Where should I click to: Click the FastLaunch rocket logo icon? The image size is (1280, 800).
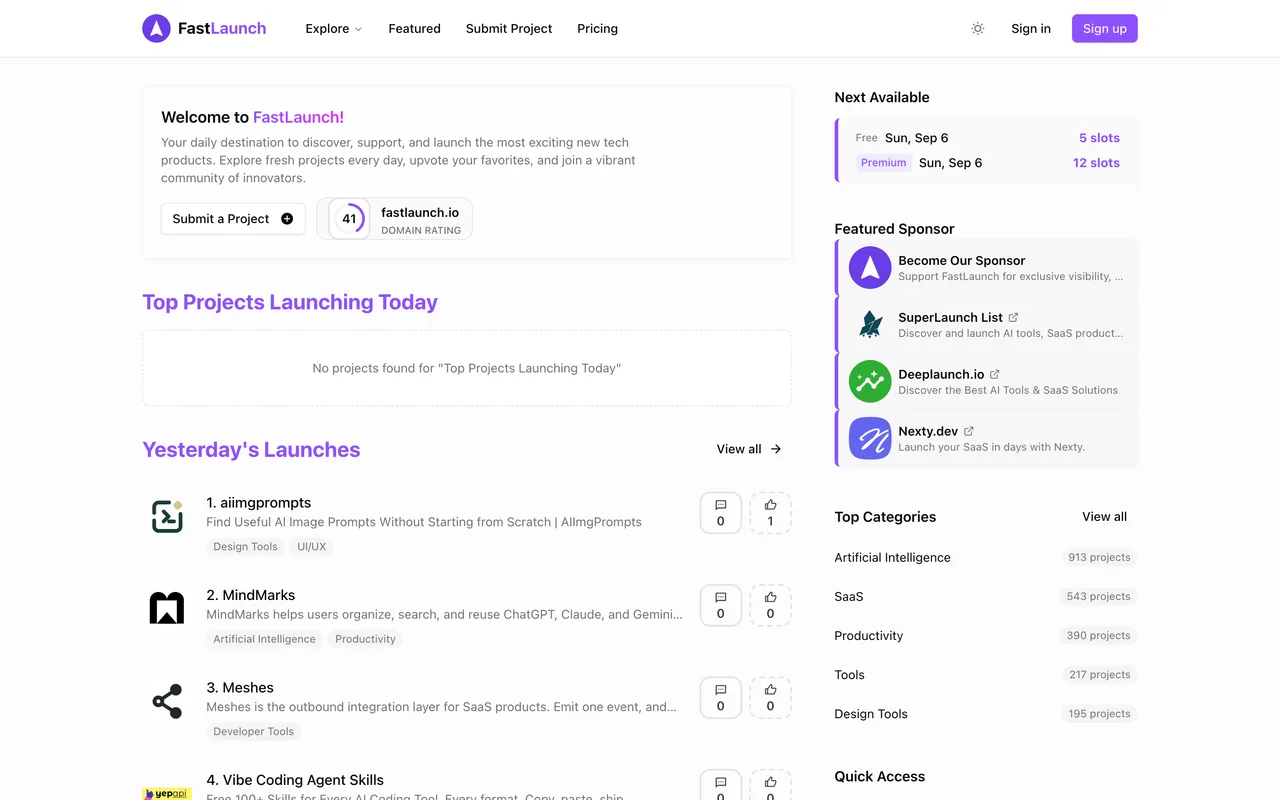click(x=156, y=28)
